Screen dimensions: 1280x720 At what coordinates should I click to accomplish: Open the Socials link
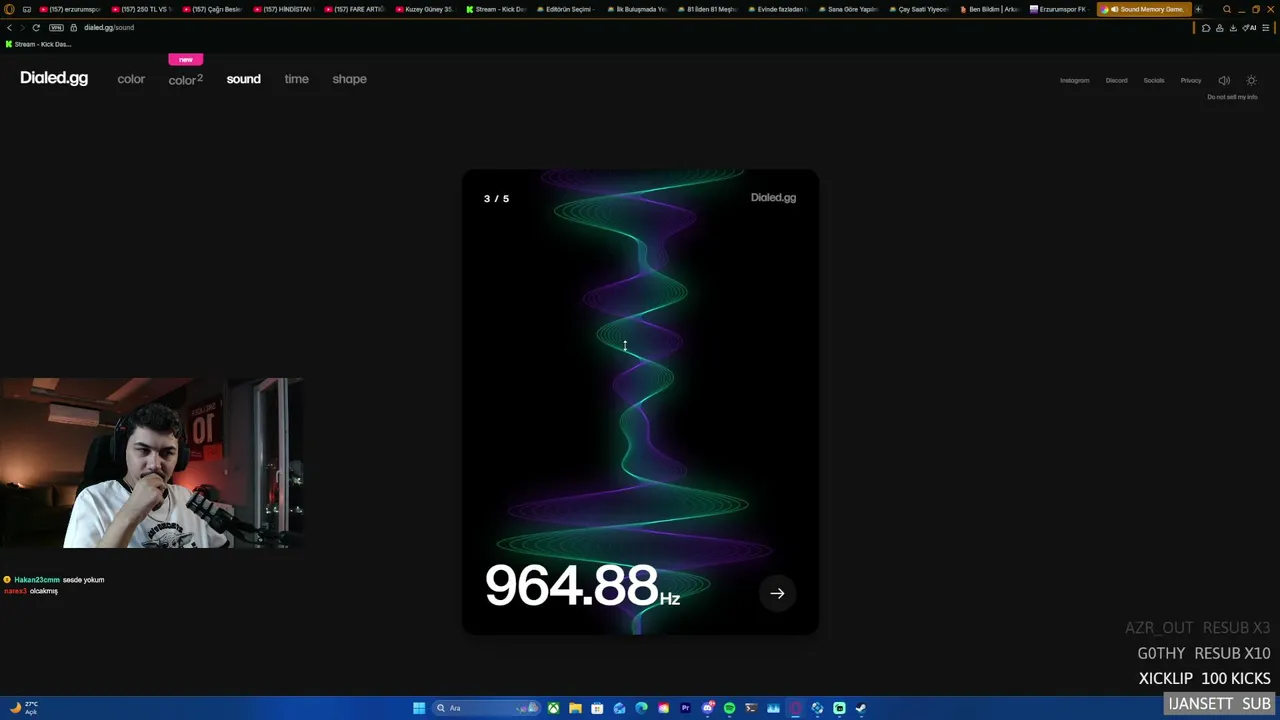point(1154,80)
